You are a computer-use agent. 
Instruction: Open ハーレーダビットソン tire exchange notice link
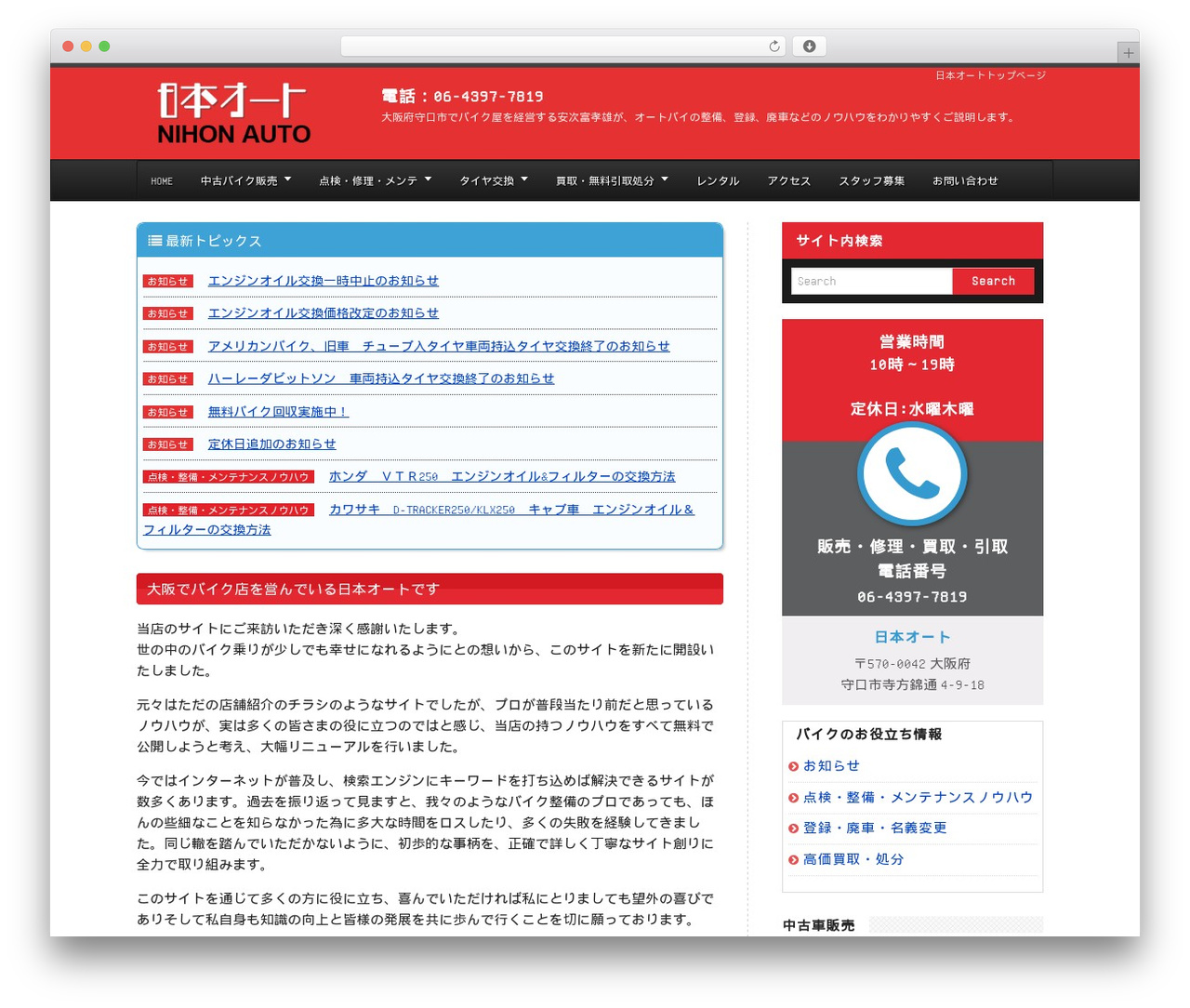coord(381,378)
